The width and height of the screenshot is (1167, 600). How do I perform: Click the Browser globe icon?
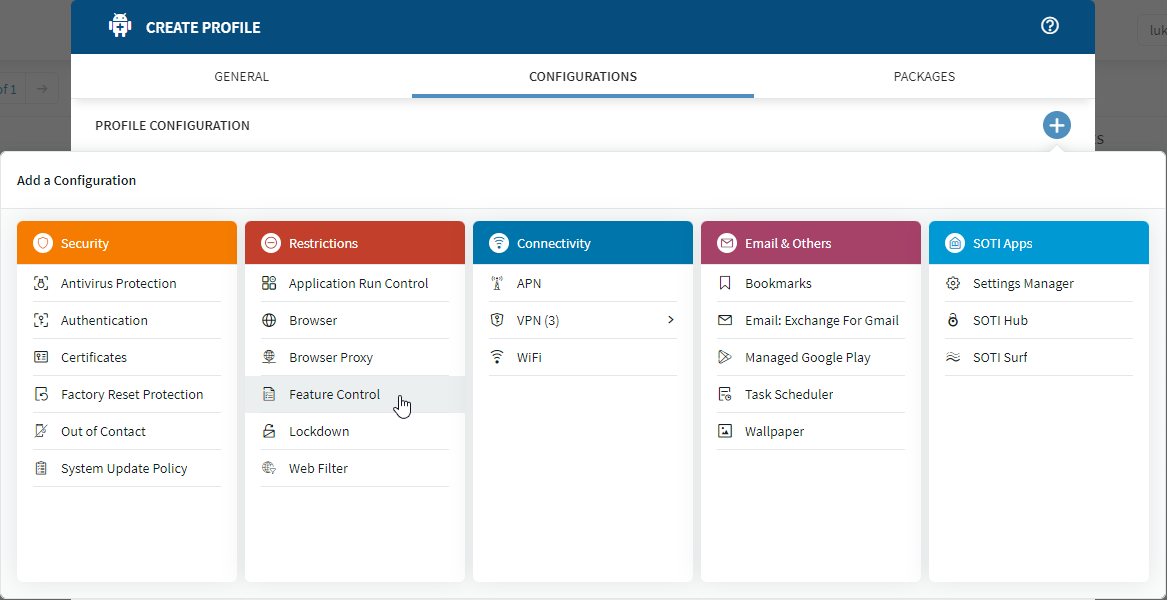pos(269,321)
